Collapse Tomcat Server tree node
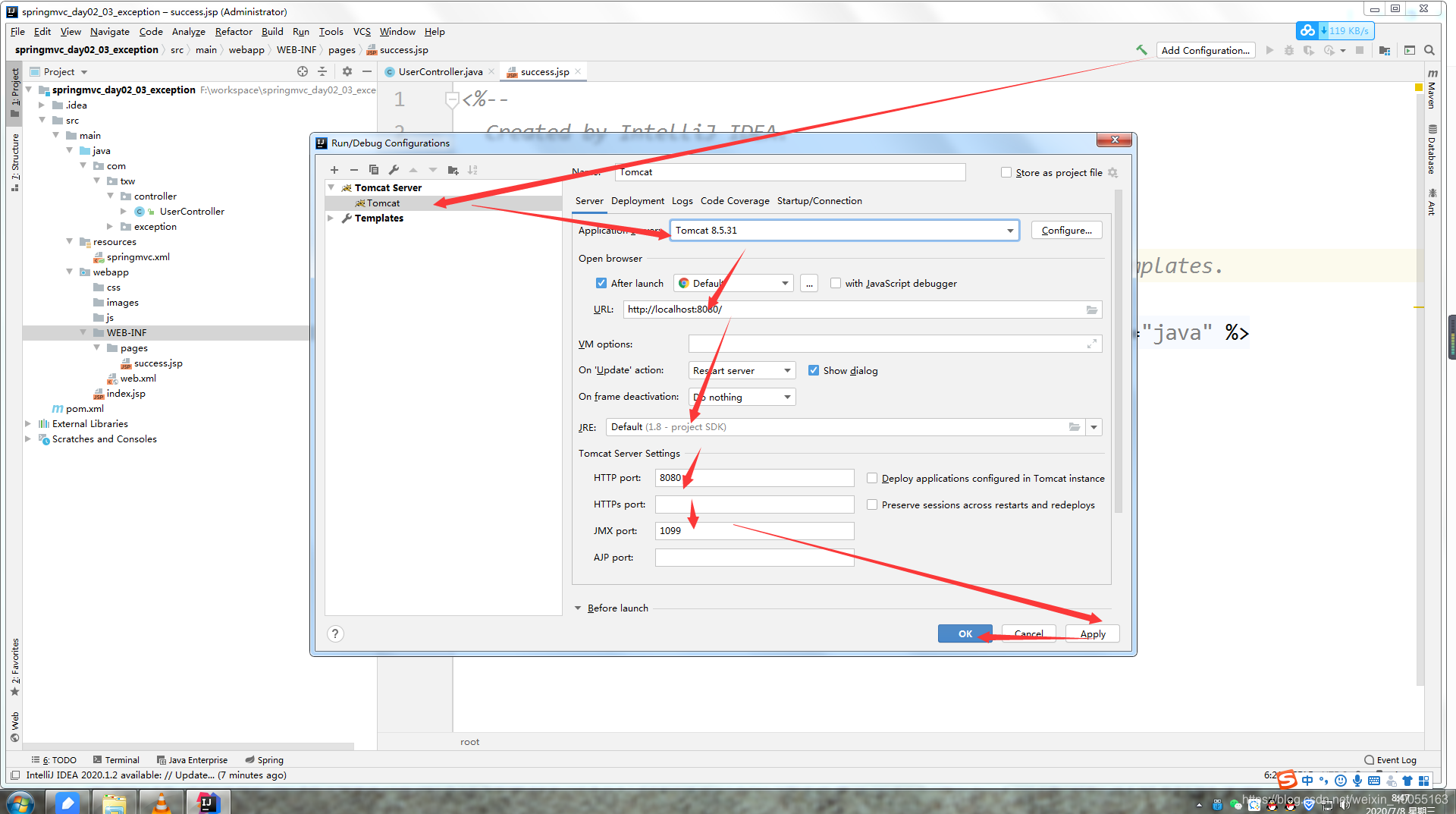 pyautogui.click(x=331, y=187)
